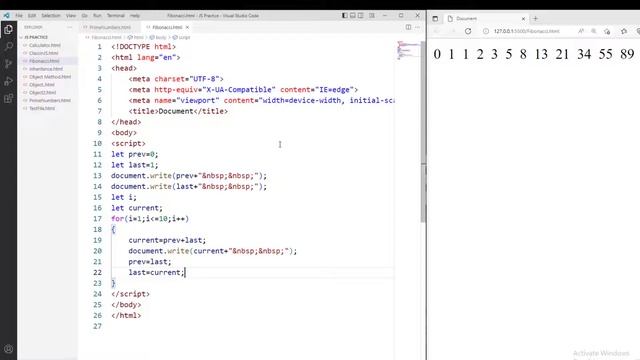The image size is (640, 360).
Task: Open editor More Actions ellipsis
Action: (417, 27)
